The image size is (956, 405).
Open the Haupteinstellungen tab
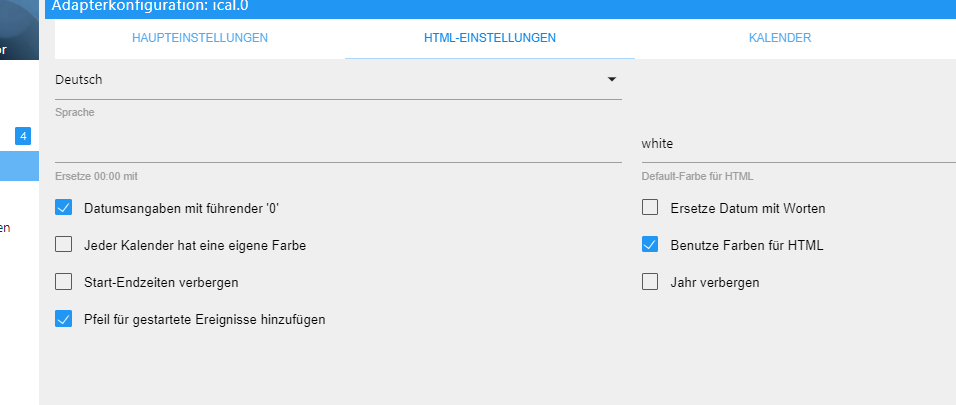point(200,38)
